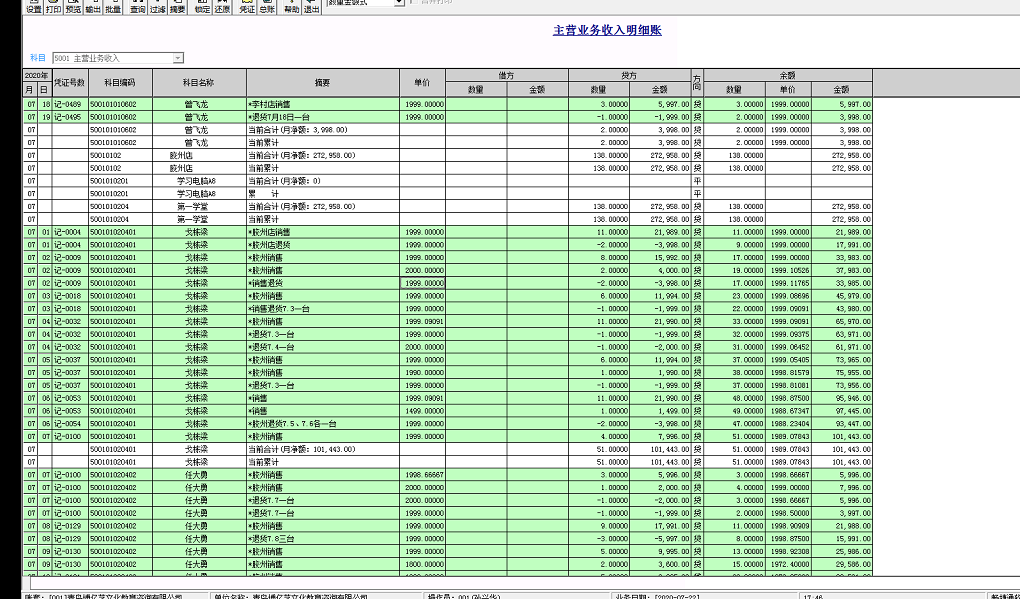Select unit price cell 1990.00000

pyautogui.click(x=422, y=373)
